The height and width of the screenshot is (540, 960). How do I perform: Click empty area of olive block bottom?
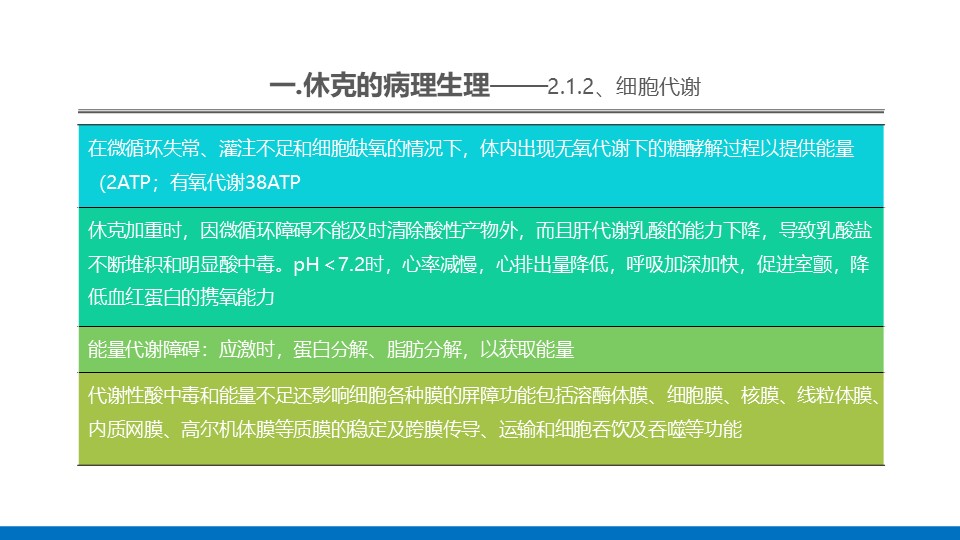(481, 453)
